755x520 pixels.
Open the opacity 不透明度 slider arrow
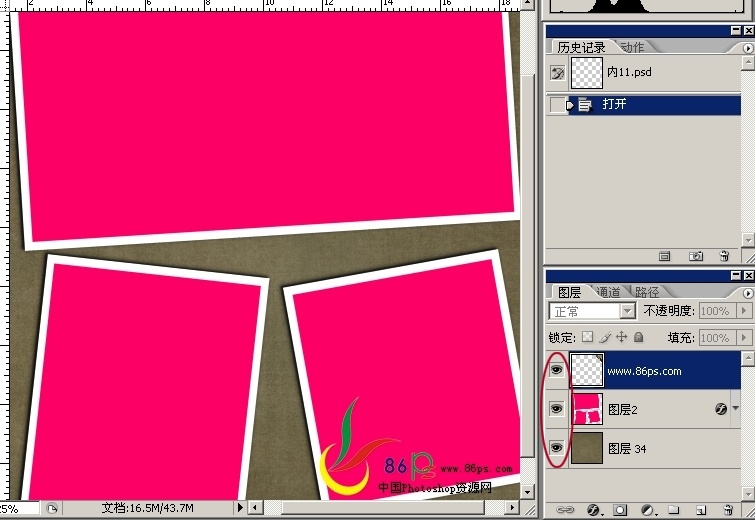[x=744, y=311]
